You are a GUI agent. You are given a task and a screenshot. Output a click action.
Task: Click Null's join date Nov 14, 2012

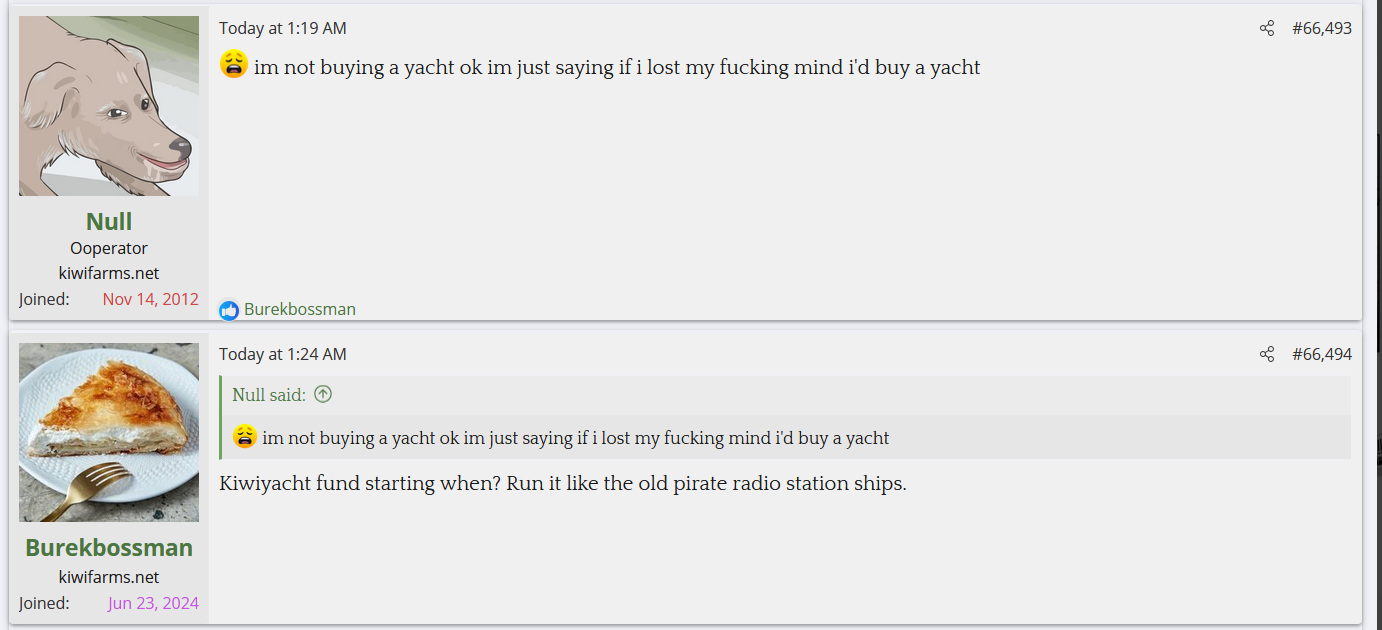[x=150, y=299]
